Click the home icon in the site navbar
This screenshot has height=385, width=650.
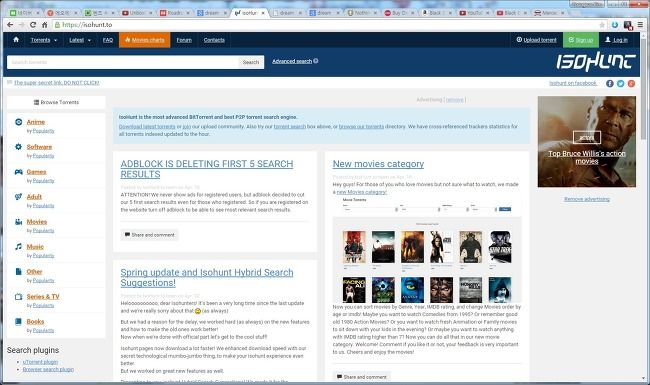pos(16,40)
